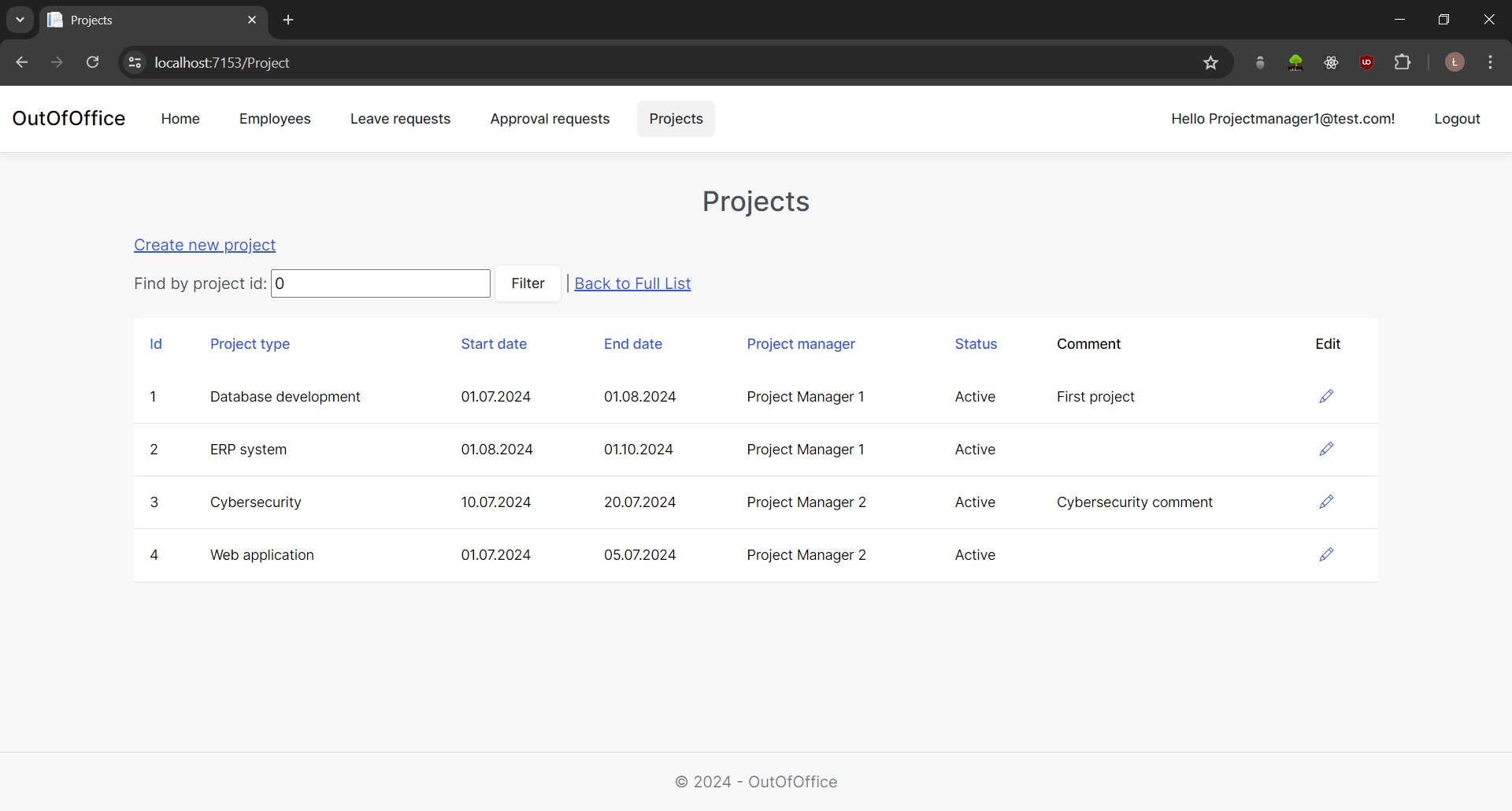Image resolution: width=1512 pixels, height=811 pixels.
Task: Click Back to Full List link
Action: (632, 283)
